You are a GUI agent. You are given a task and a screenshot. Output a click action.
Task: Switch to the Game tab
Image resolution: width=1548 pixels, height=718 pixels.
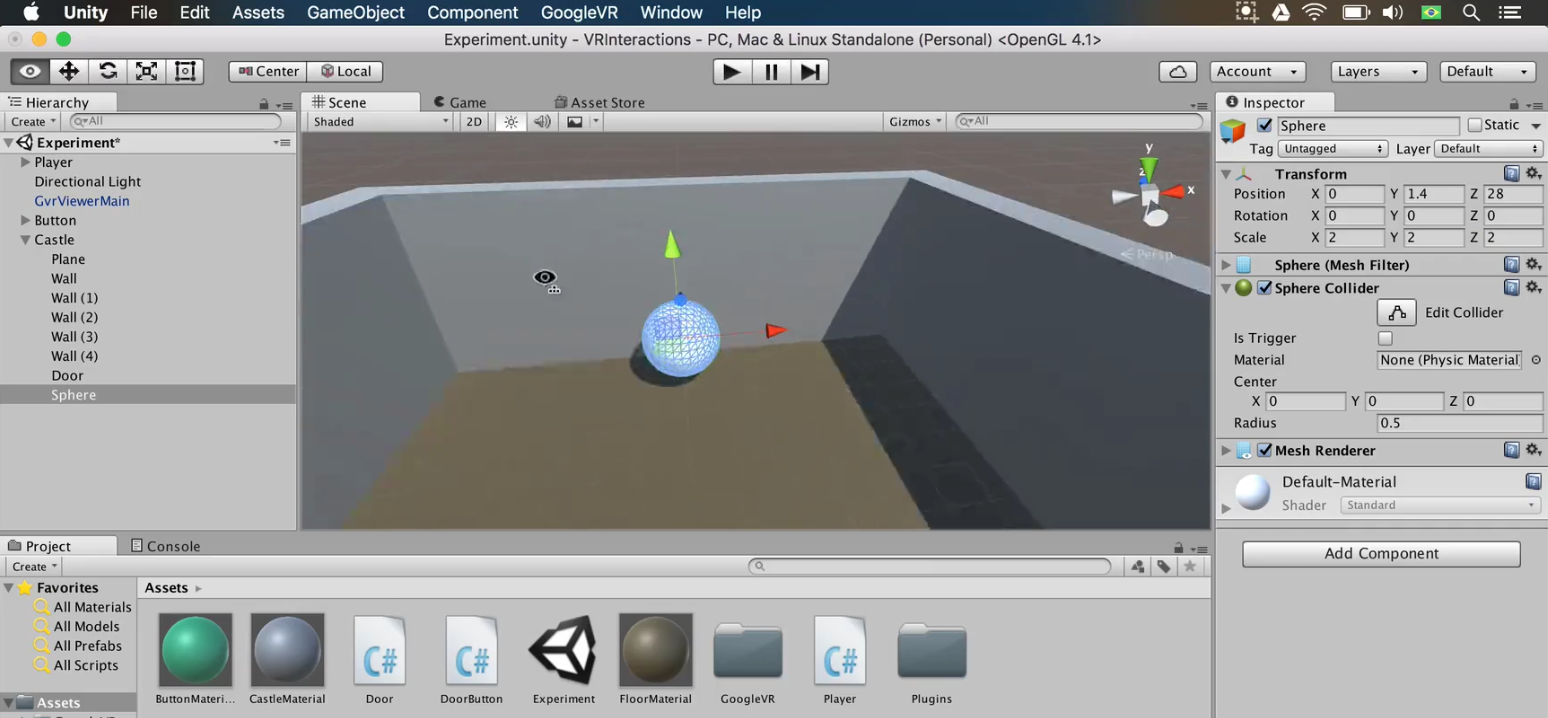(466, 101)
